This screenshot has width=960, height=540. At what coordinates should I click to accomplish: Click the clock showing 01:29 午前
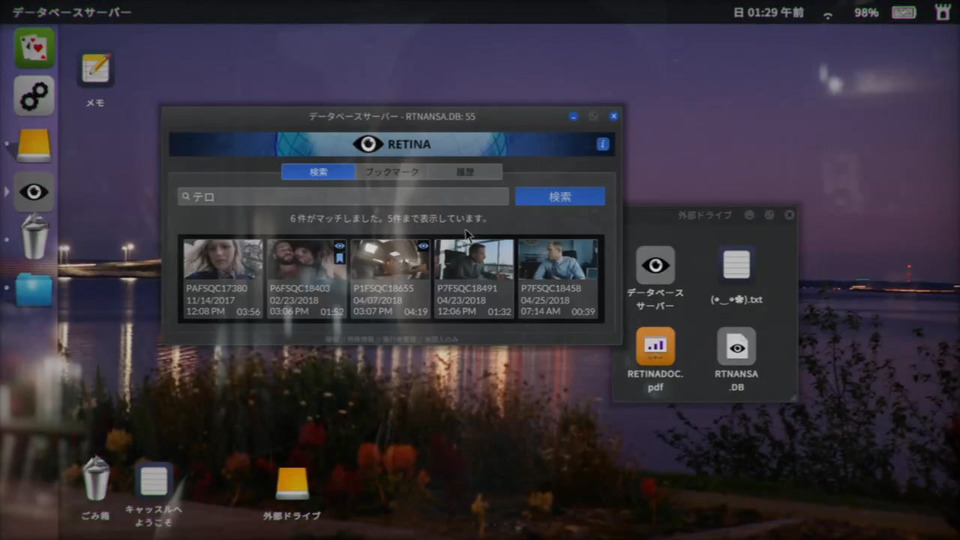768,12
